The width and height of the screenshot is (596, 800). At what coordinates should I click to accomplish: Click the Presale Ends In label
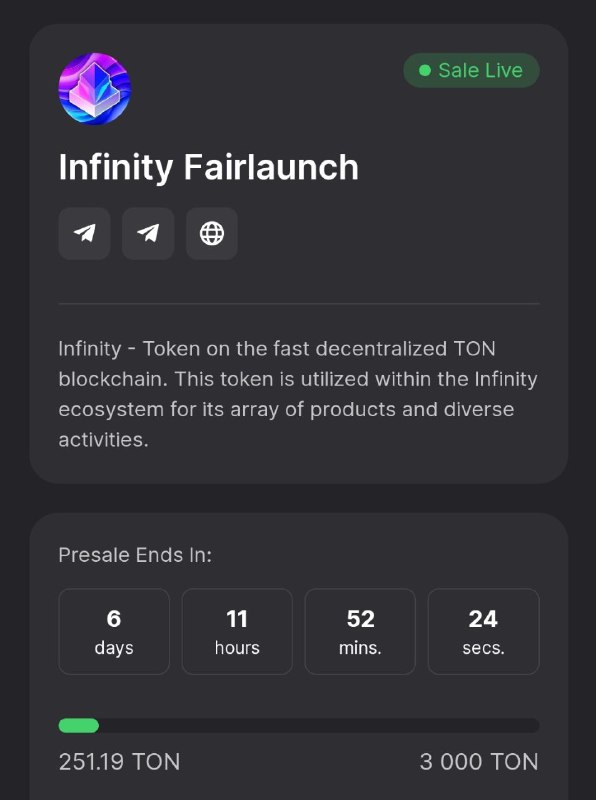point(135,555)
